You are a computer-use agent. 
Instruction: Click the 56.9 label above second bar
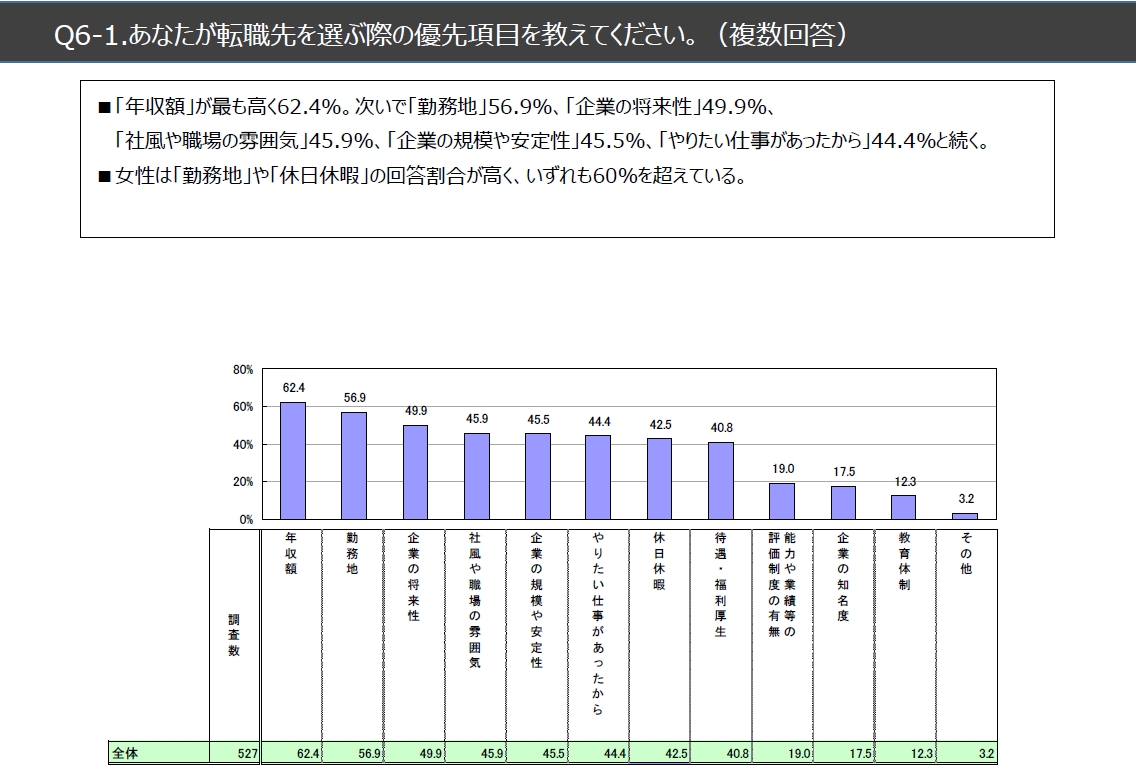click(354, 398)
